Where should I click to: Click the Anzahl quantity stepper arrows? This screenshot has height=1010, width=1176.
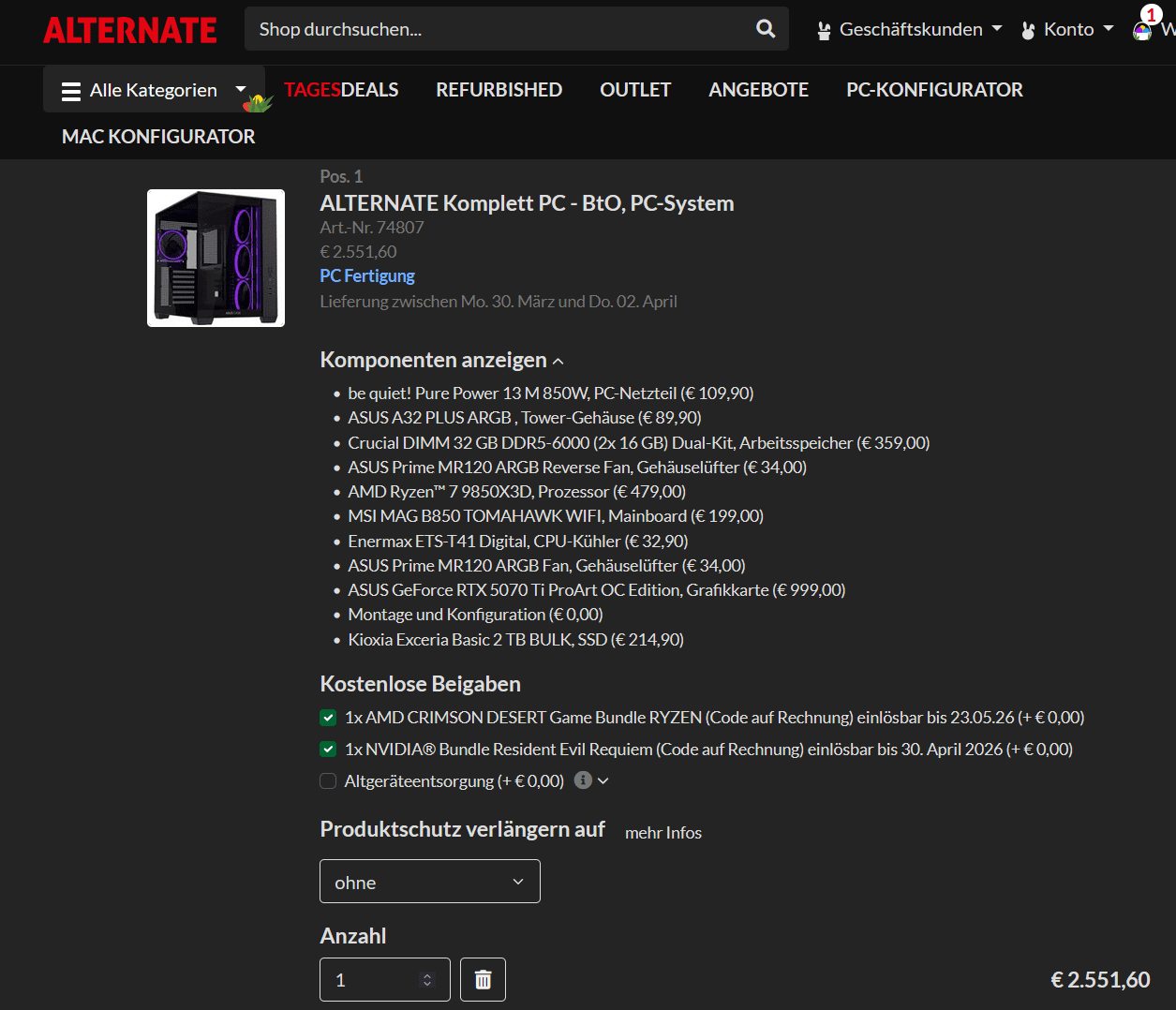pos(427,980)
